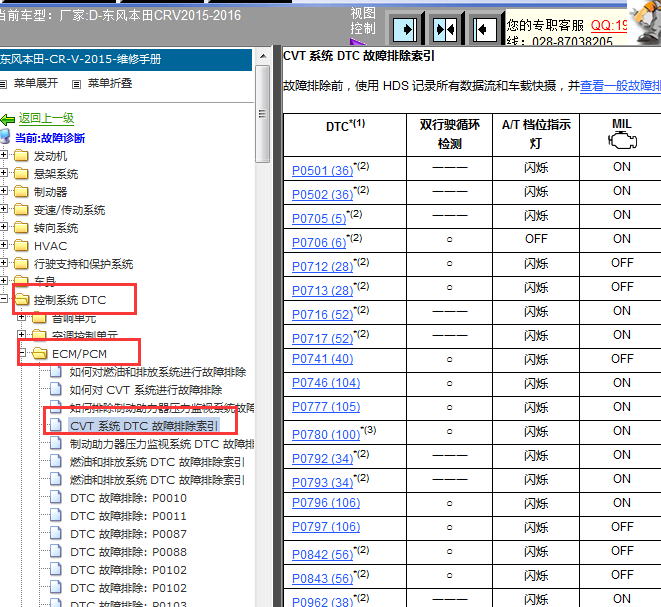Expand the 变速/传动系统 tree node
The width and height of the screenshot is (661, 607).
[x=3, y=209]
